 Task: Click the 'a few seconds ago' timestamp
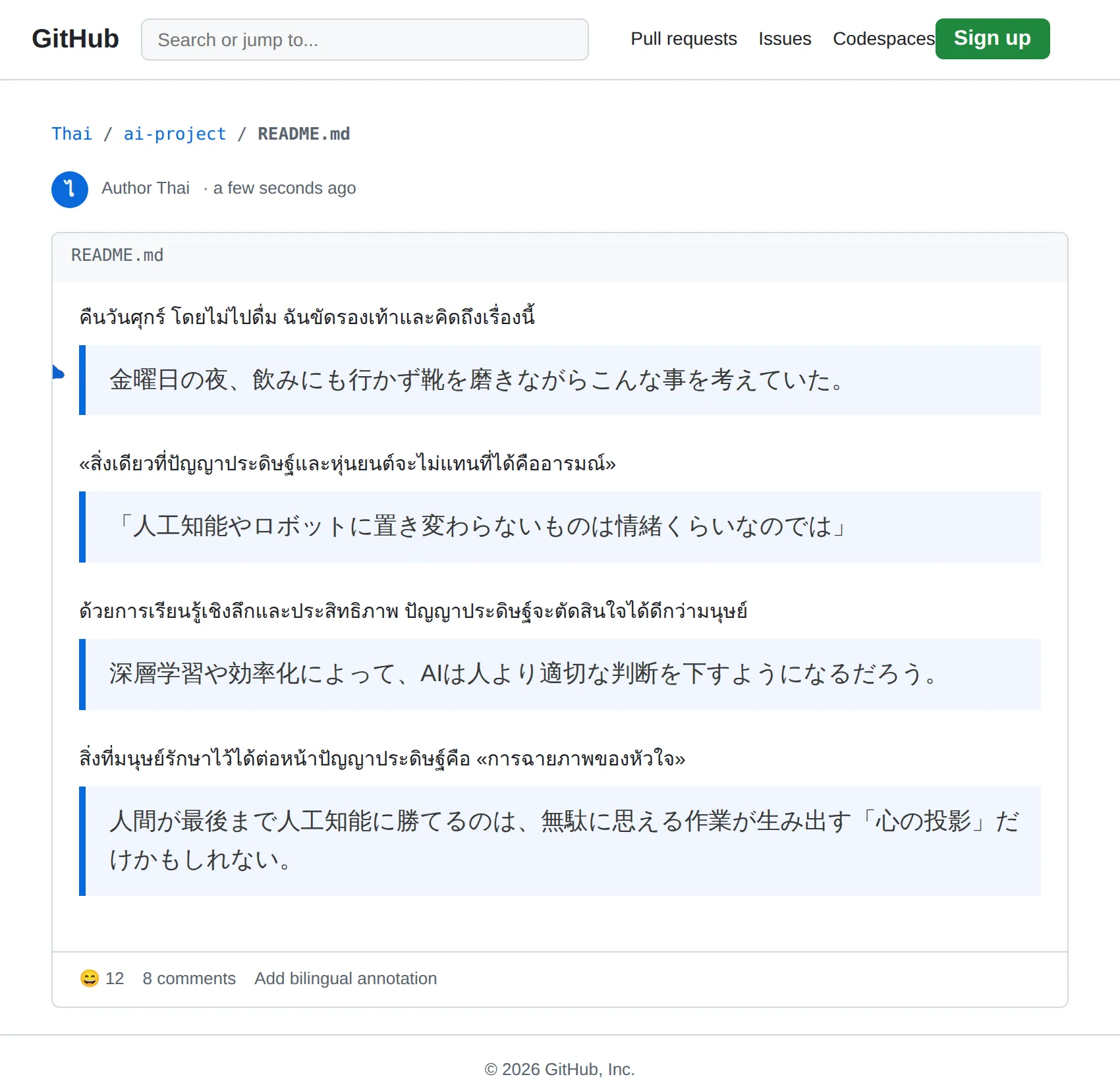[285, 188]
